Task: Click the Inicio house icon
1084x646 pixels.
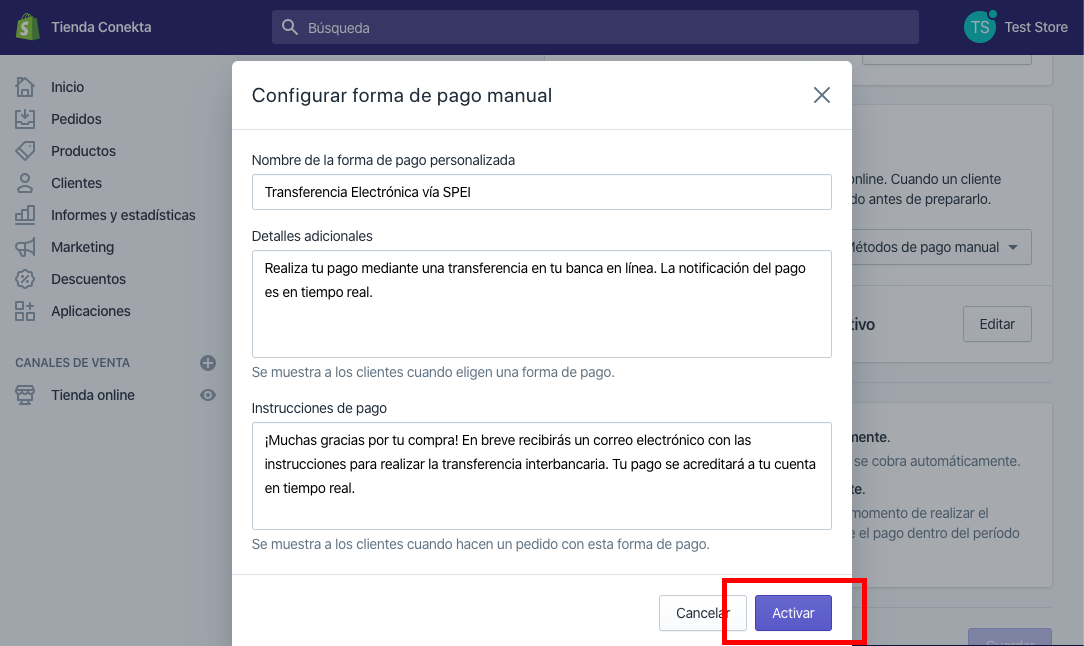Action: [x=25, y=87]
